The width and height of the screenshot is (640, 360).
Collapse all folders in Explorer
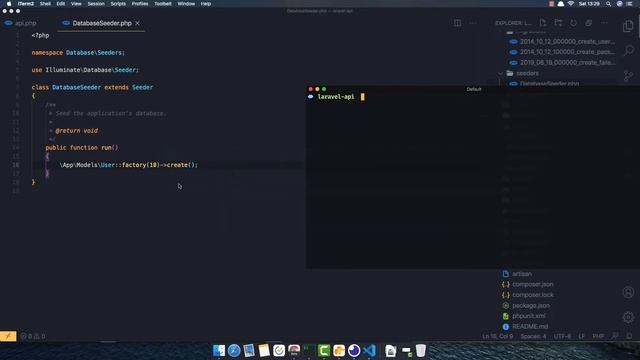click(x=589, y=23)
